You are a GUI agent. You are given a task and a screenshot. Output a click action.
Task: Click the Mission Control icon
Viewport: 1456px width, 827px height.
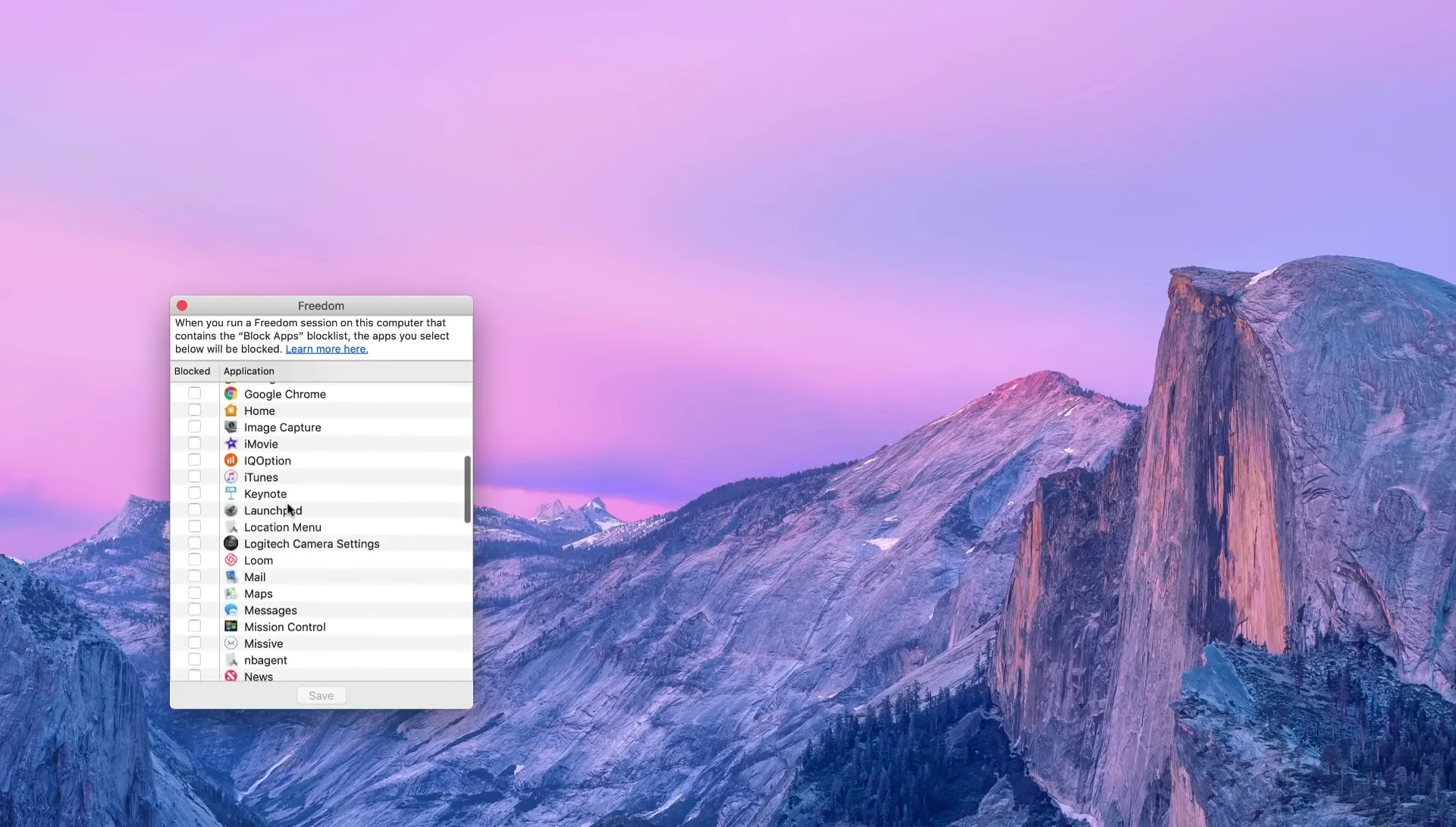coord(231,627)
